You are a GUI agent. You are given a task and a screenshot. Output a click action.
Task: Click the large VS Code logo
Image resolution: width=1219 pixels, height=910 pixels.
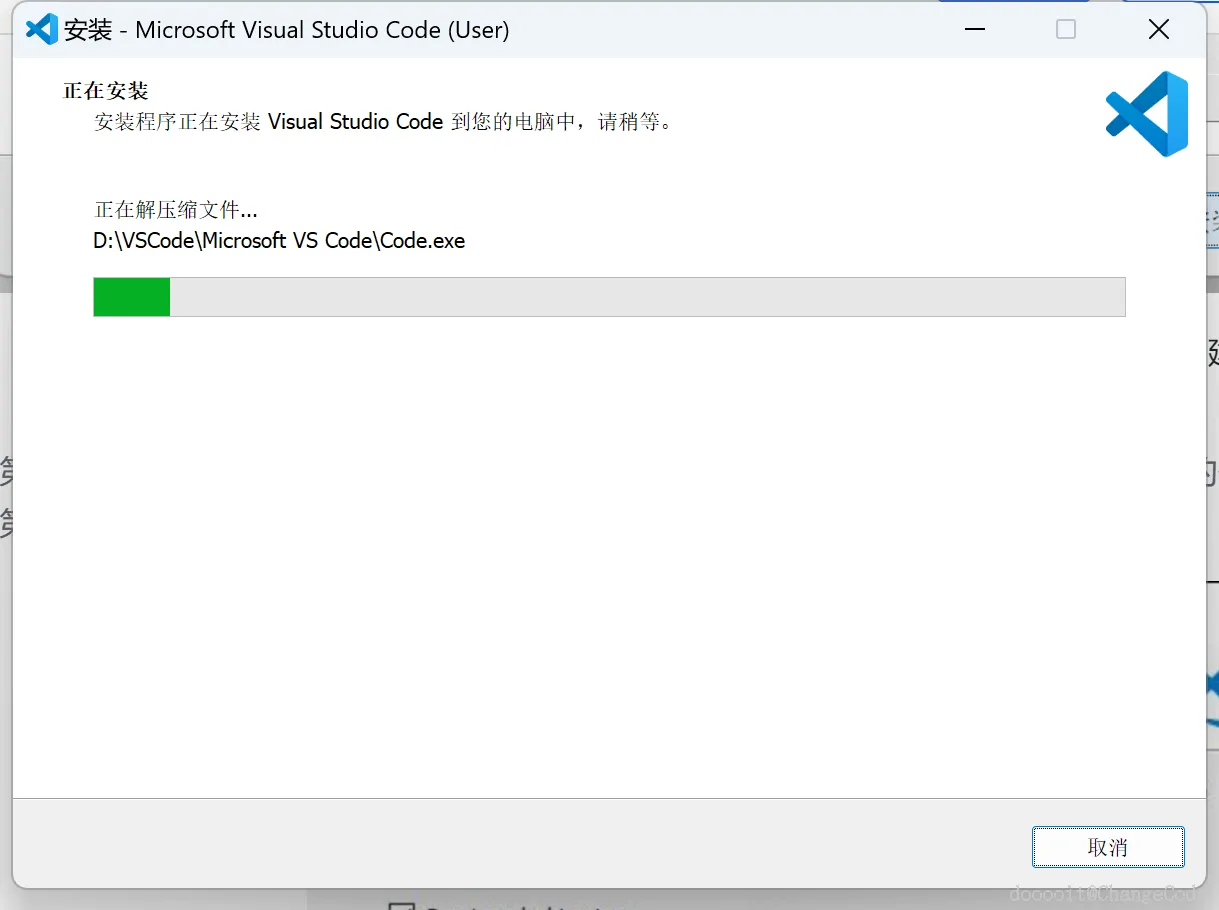(x=1147, y=114)
